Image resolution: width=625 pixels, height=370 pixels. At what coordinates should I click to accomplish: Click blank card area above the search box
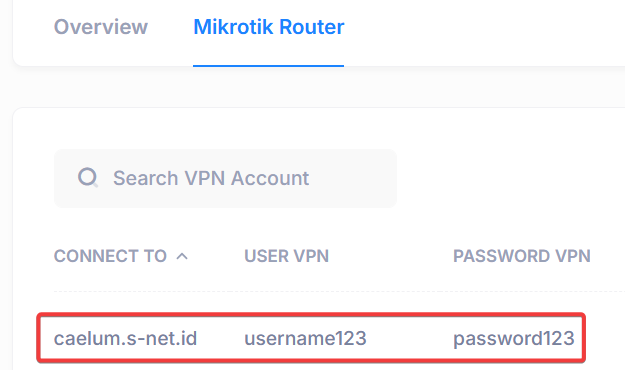(319, 128)
